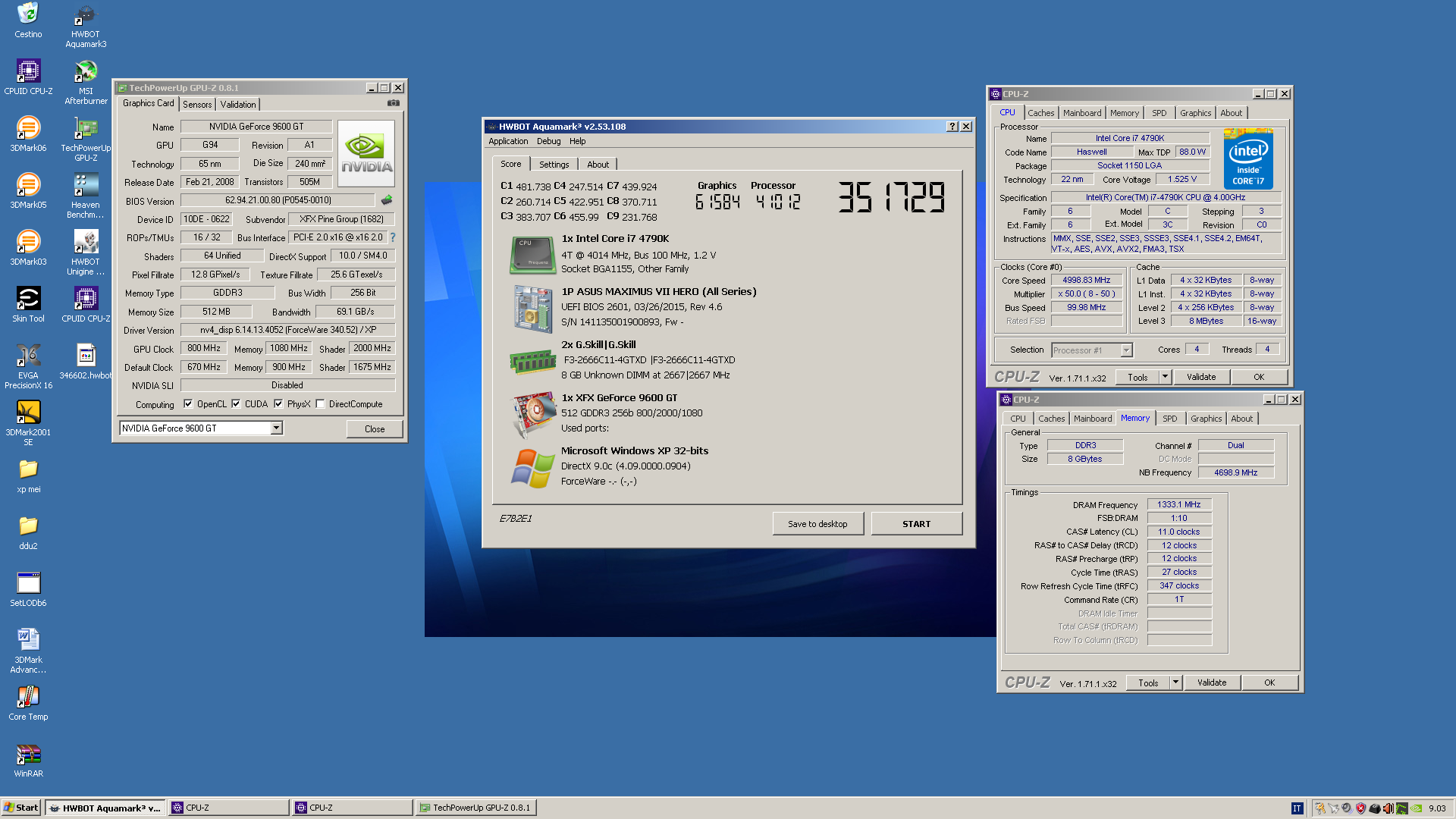Click the IT language indicator in the taskbar
1456x819 pixels.
pos(1297,808)
